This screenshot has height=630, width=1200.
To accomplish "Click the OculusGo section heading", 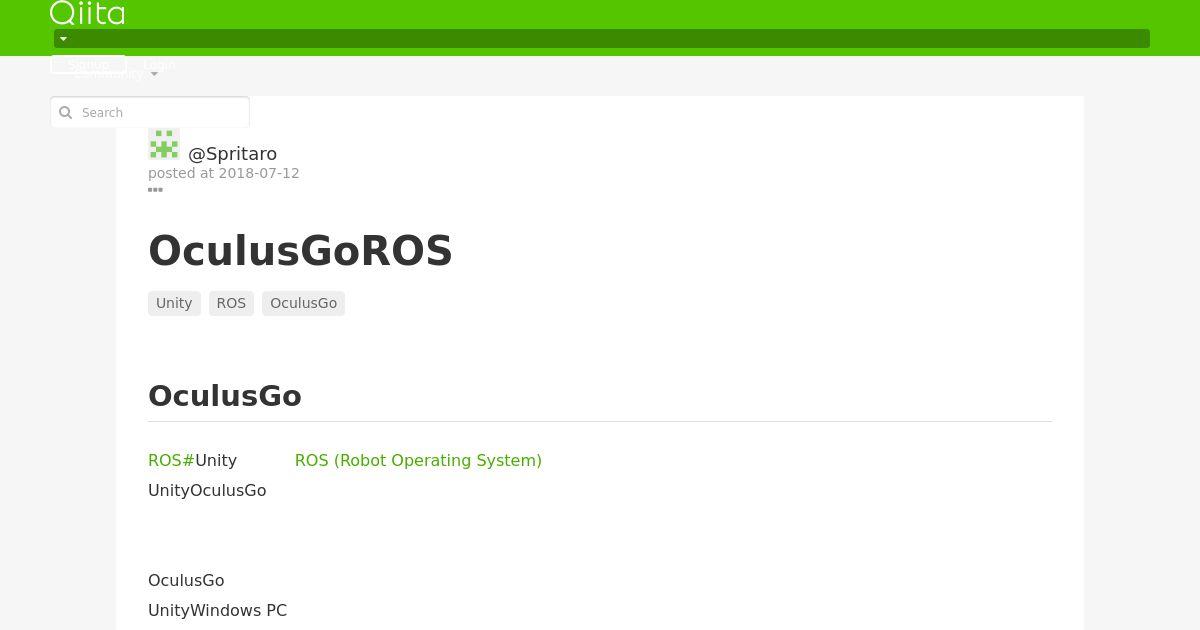I will click(225, 396).
